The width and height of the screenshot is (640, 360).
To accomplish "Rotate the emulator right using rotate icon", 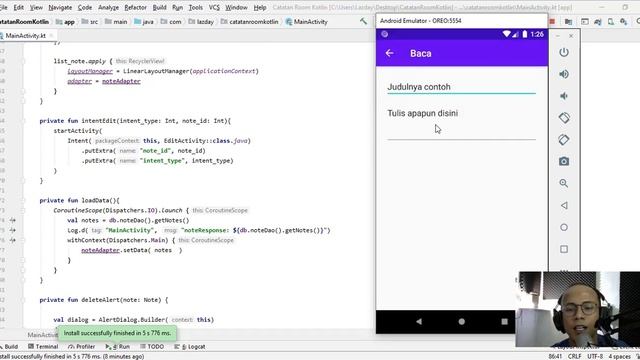I will [x=564, y=140].
